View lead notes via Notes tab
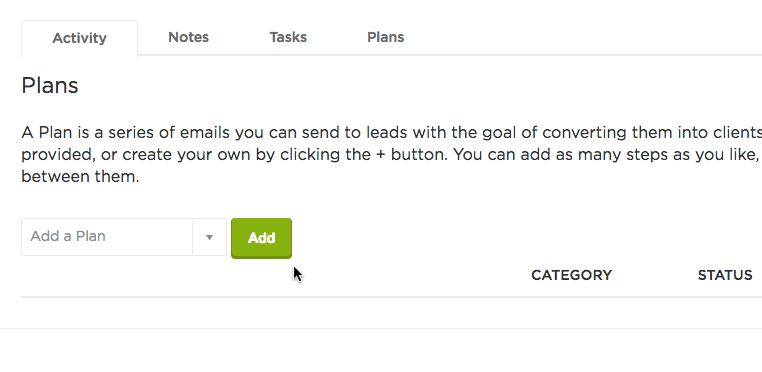 (189, 37)
